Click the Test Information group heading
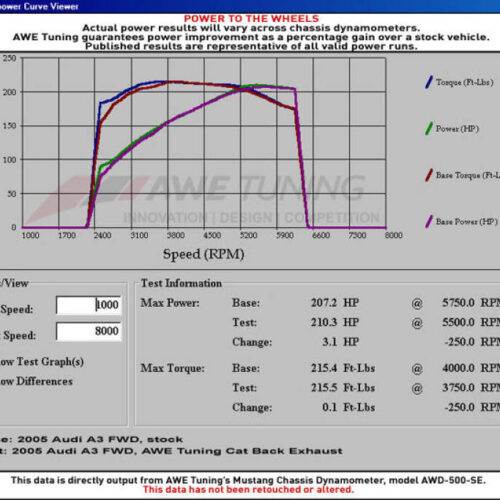 point(181,283)
